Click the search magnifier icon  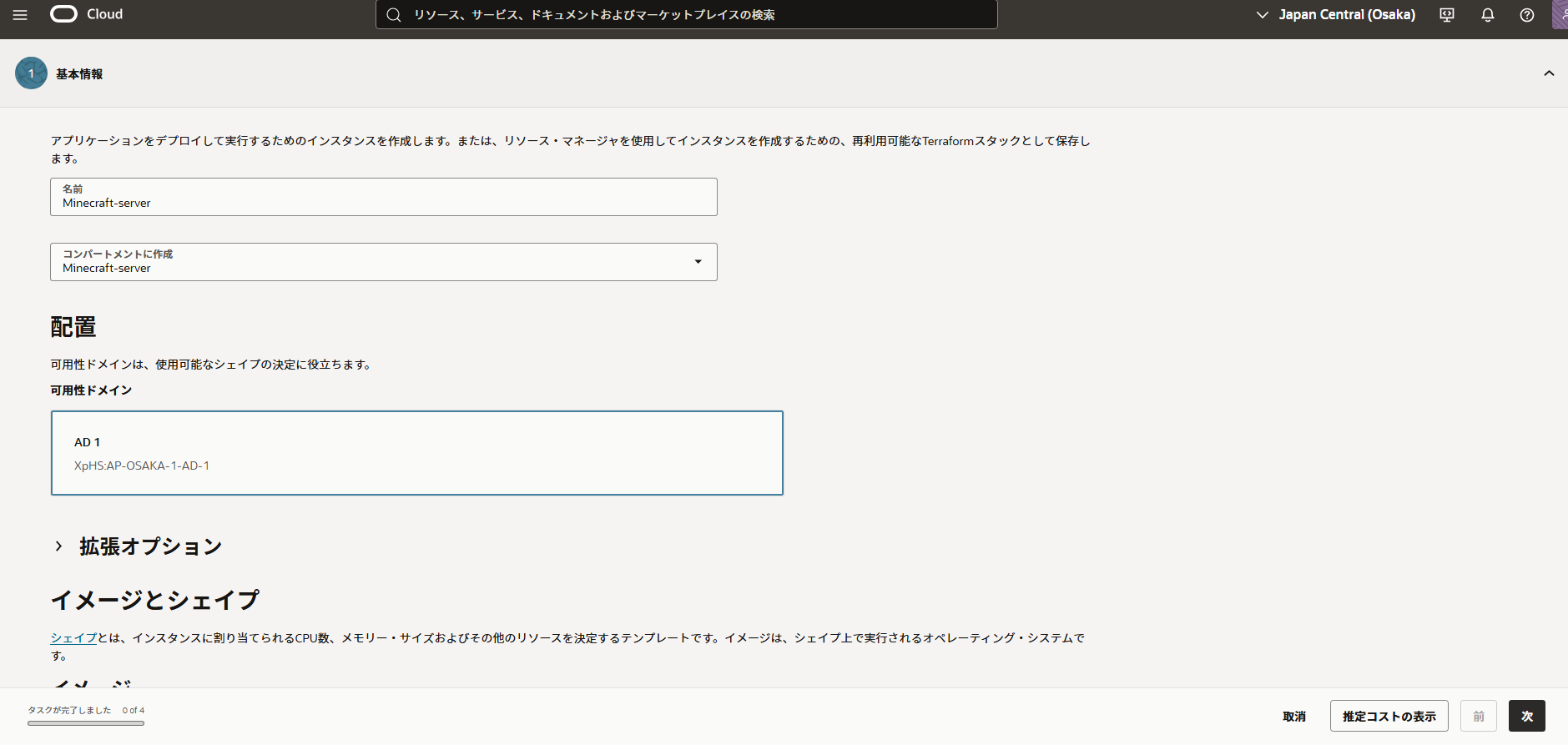point(395,15)
